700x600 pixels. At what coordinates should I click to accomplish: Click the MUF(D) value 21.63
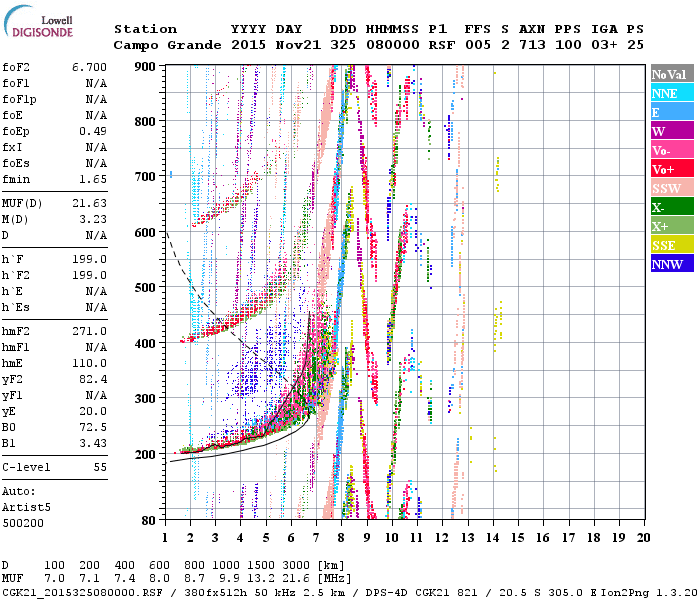click(89, 204)
